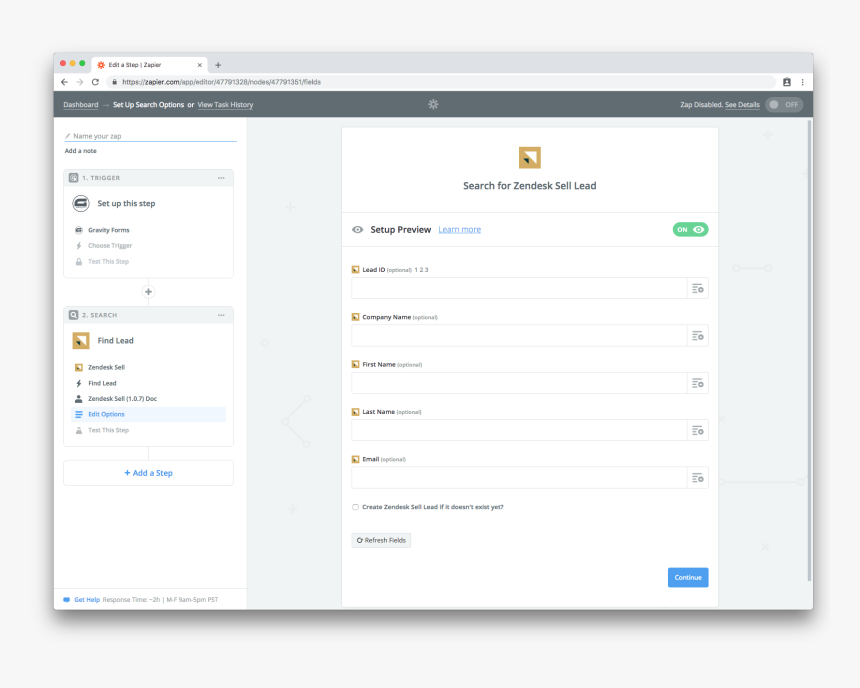This screenshot has width=860, height=688.
Task: Click the First Name input field
Action: pos(519,383)
